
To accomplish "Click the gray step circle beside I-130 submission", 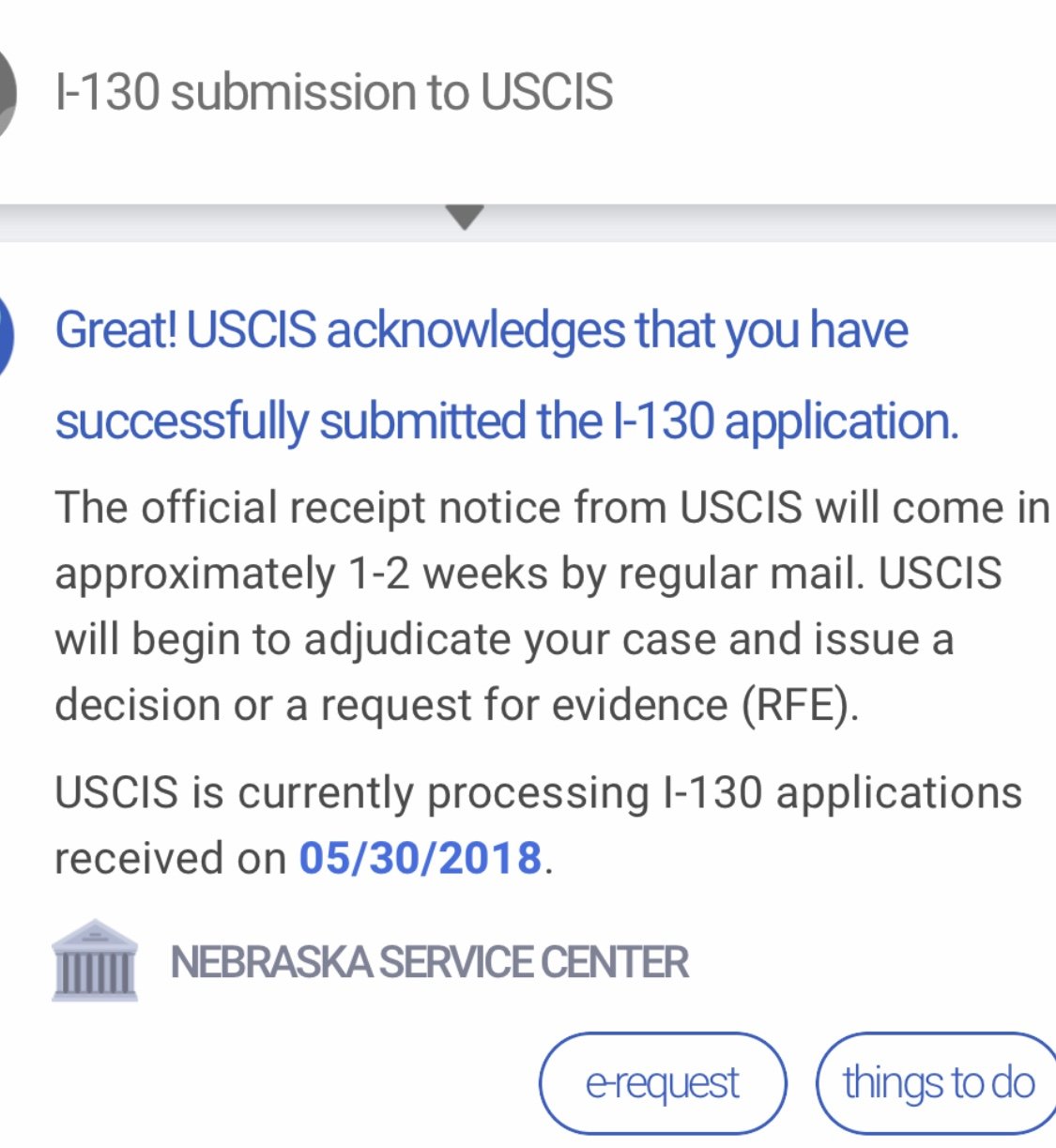I will (x=8, y=92).
